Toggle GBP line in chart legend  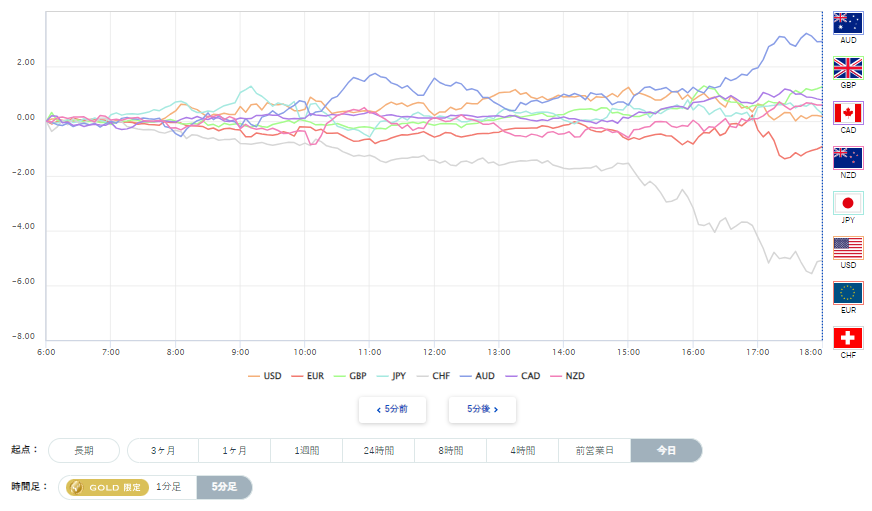[350, 376]
